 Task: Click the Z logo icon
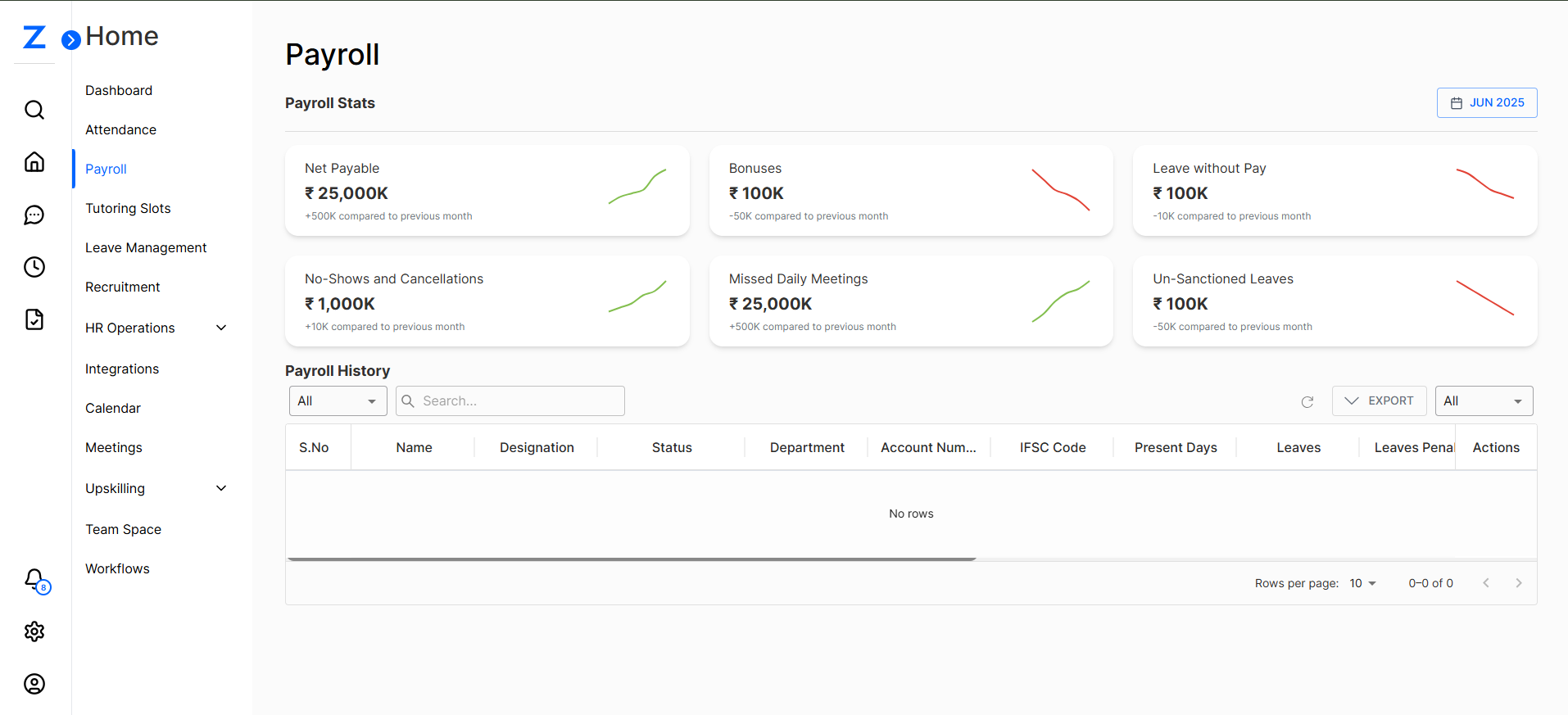[34, 37]
